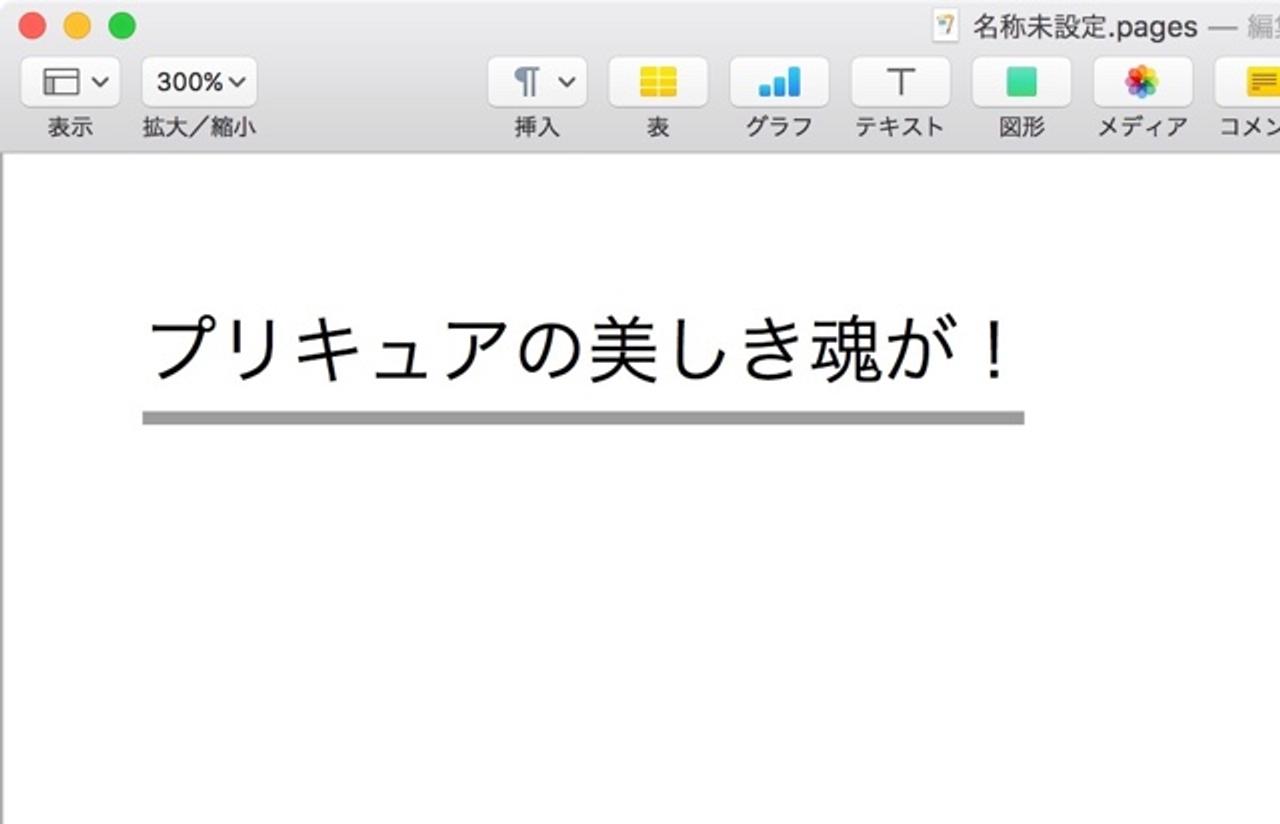Screen dimensions: 1280x824
Task: Open the 300% zoom dropdown
Action: [x=199, y=82]
